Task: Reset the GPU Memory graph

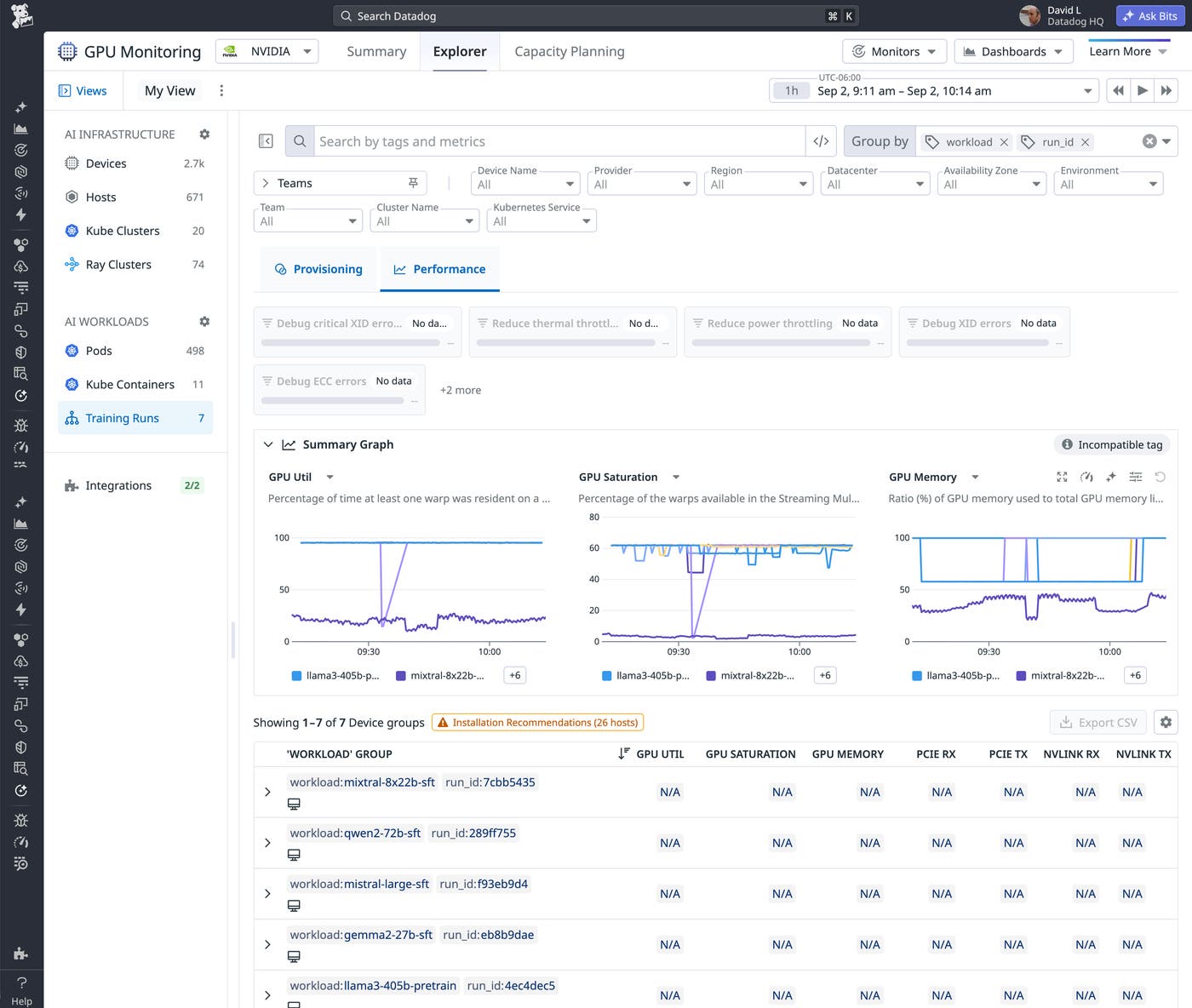Action: 1160,478
